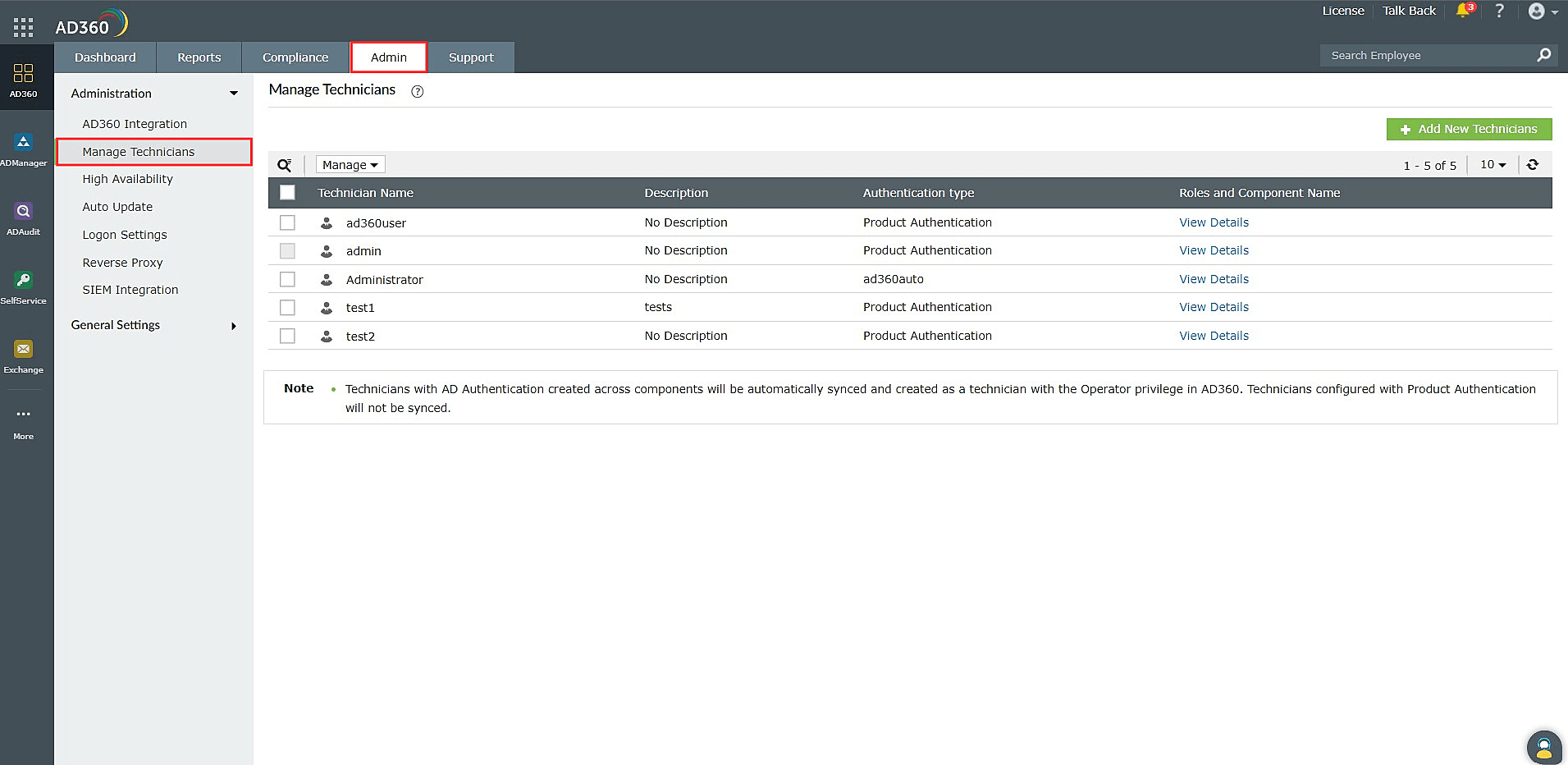Select the checkbox for technician test1
Screen dimensions: 1568x765
tap(287, 307)
